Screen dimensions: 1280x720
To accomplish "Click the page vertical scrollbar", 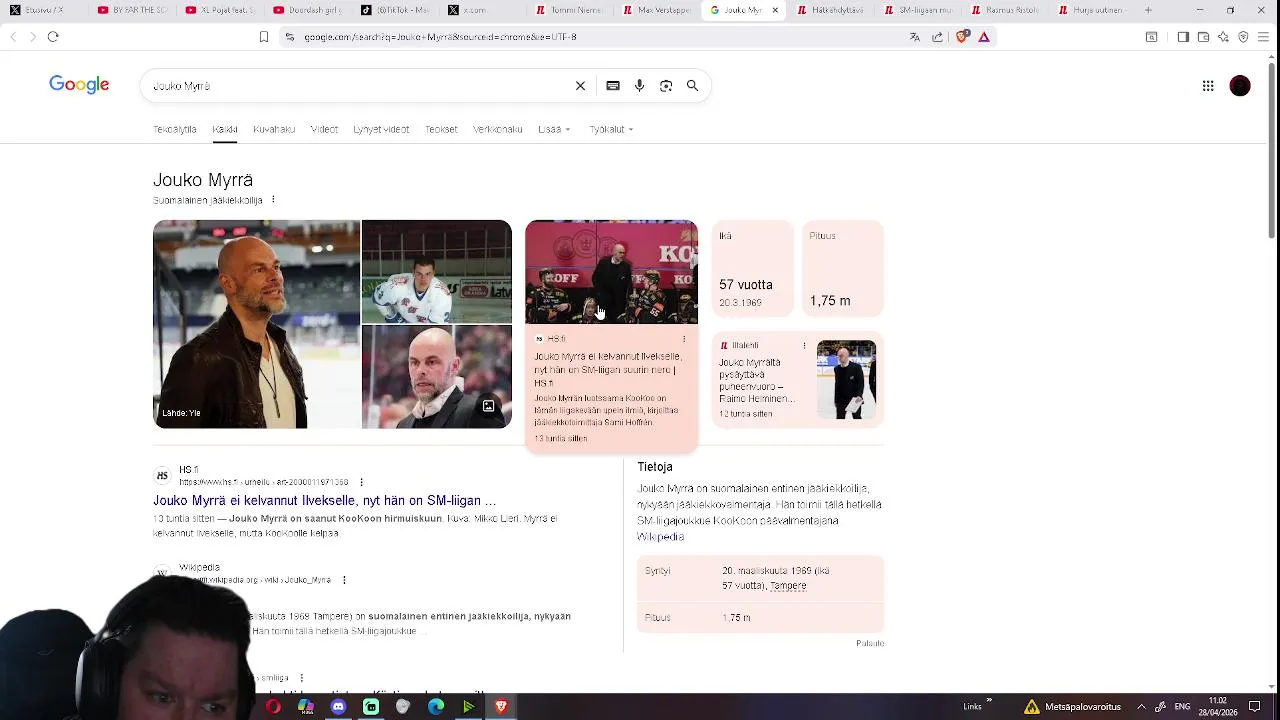I will click(x=1272, y=150).
